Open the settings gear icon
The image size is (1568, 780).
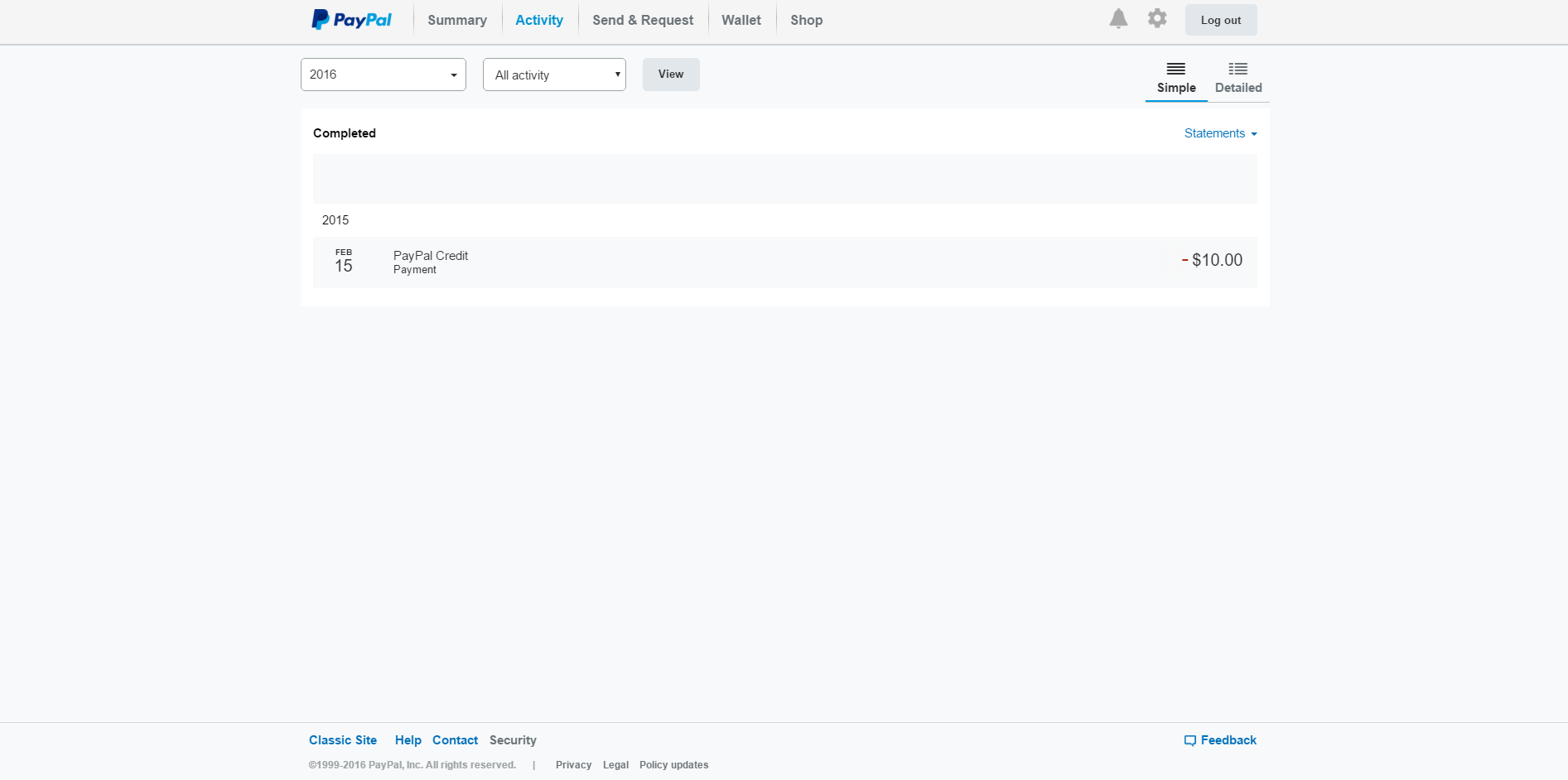click(x=1157, y=18)
